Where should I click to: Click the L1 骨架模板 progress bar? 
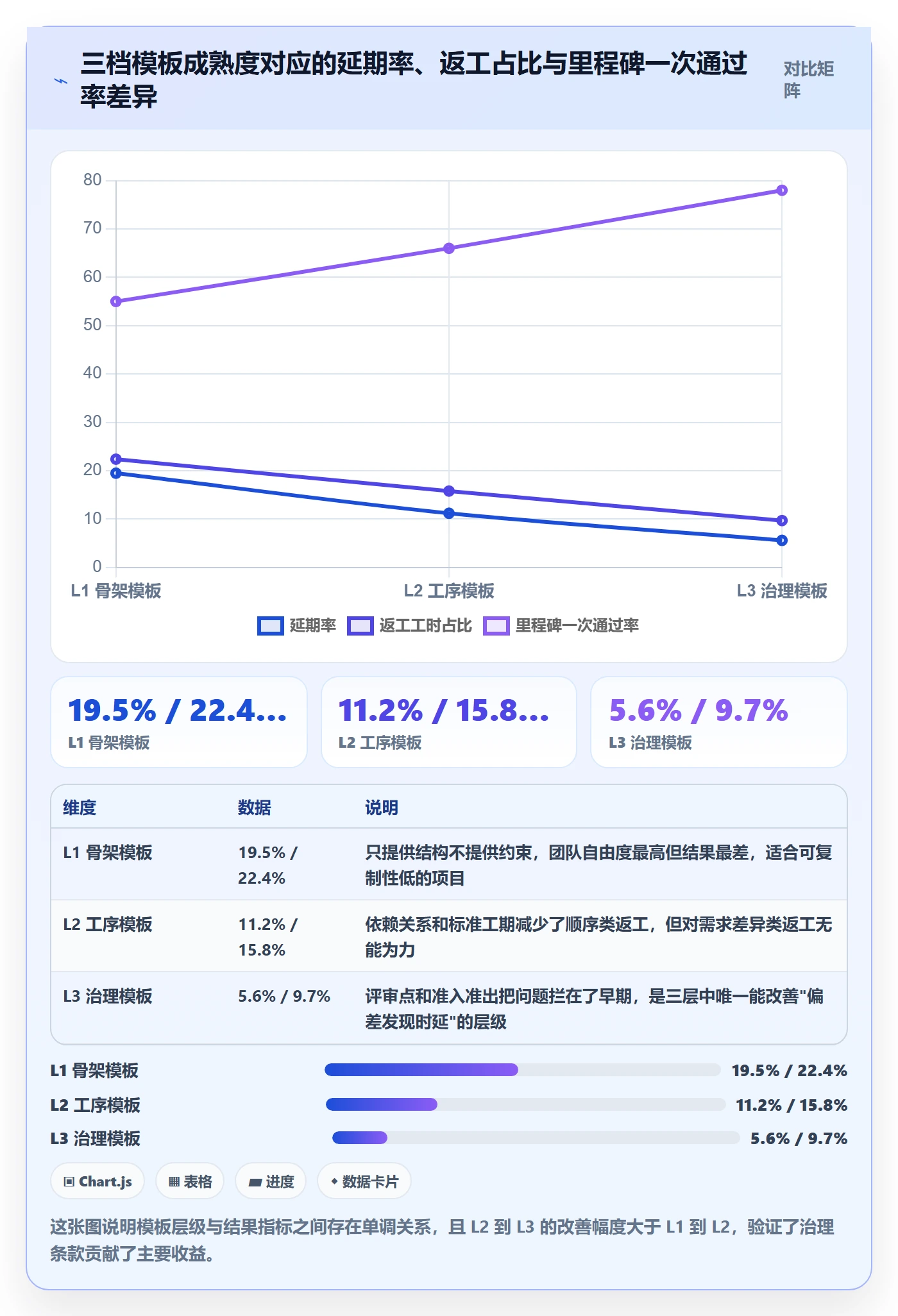pyautogui.click(x=523, y=1070)
